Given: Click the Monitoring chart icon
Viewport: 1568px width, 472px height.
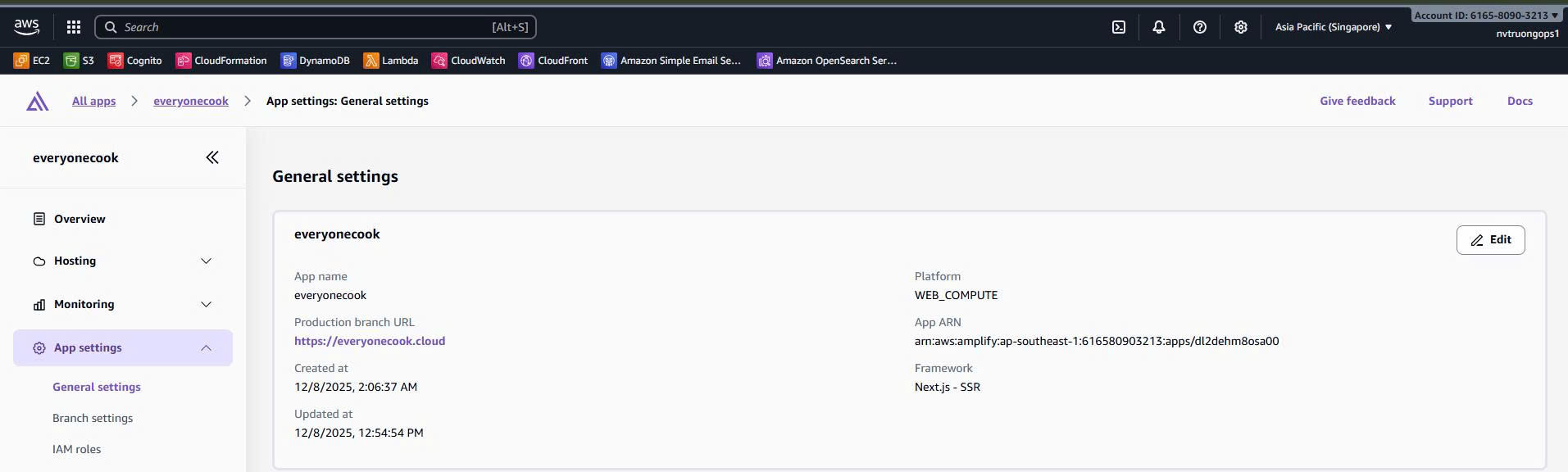Looking at the screenshot, I should (x=39, y=305).
